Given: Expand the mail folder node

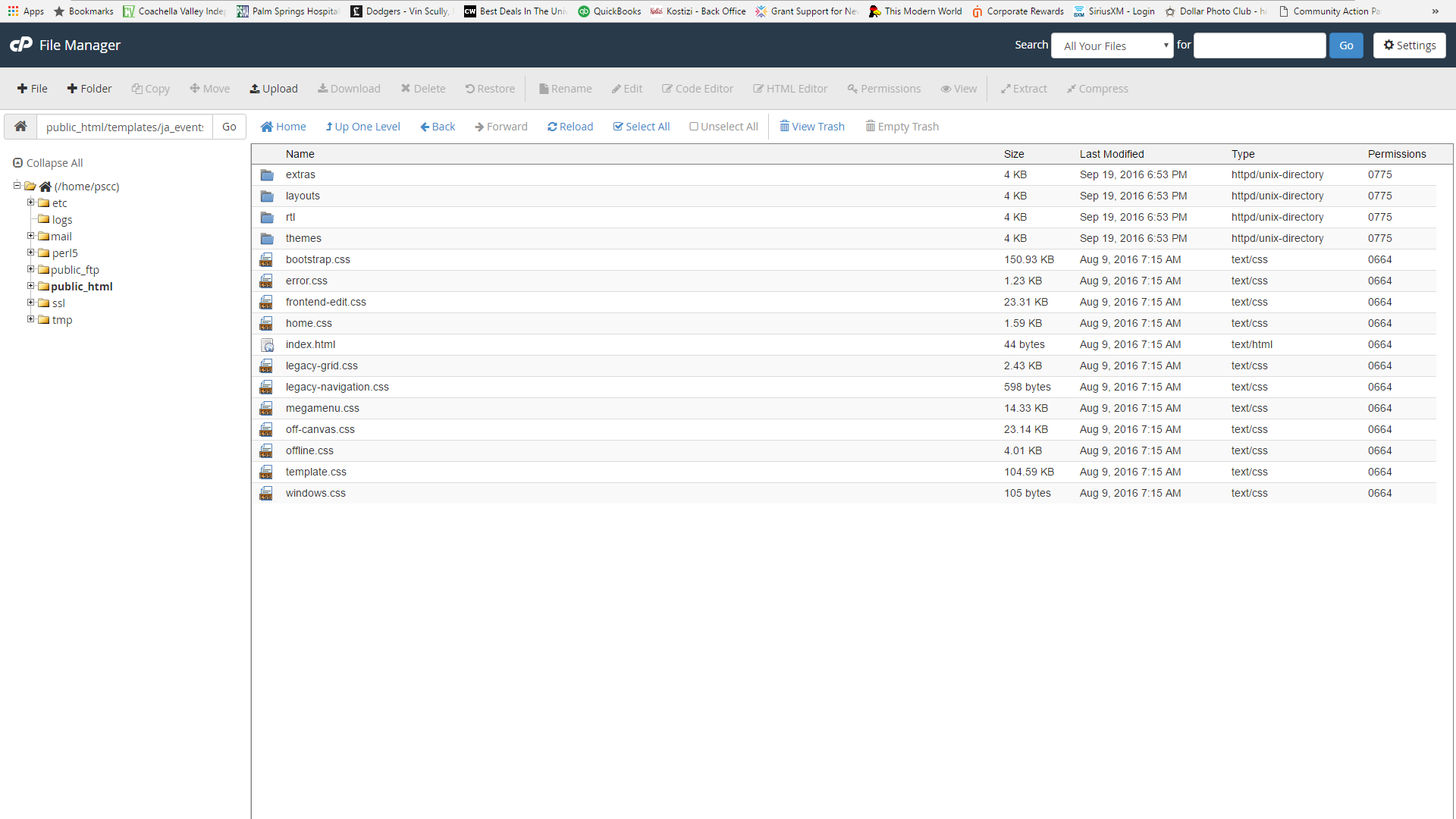Looking at the screenshot, I should coord(30,236).
